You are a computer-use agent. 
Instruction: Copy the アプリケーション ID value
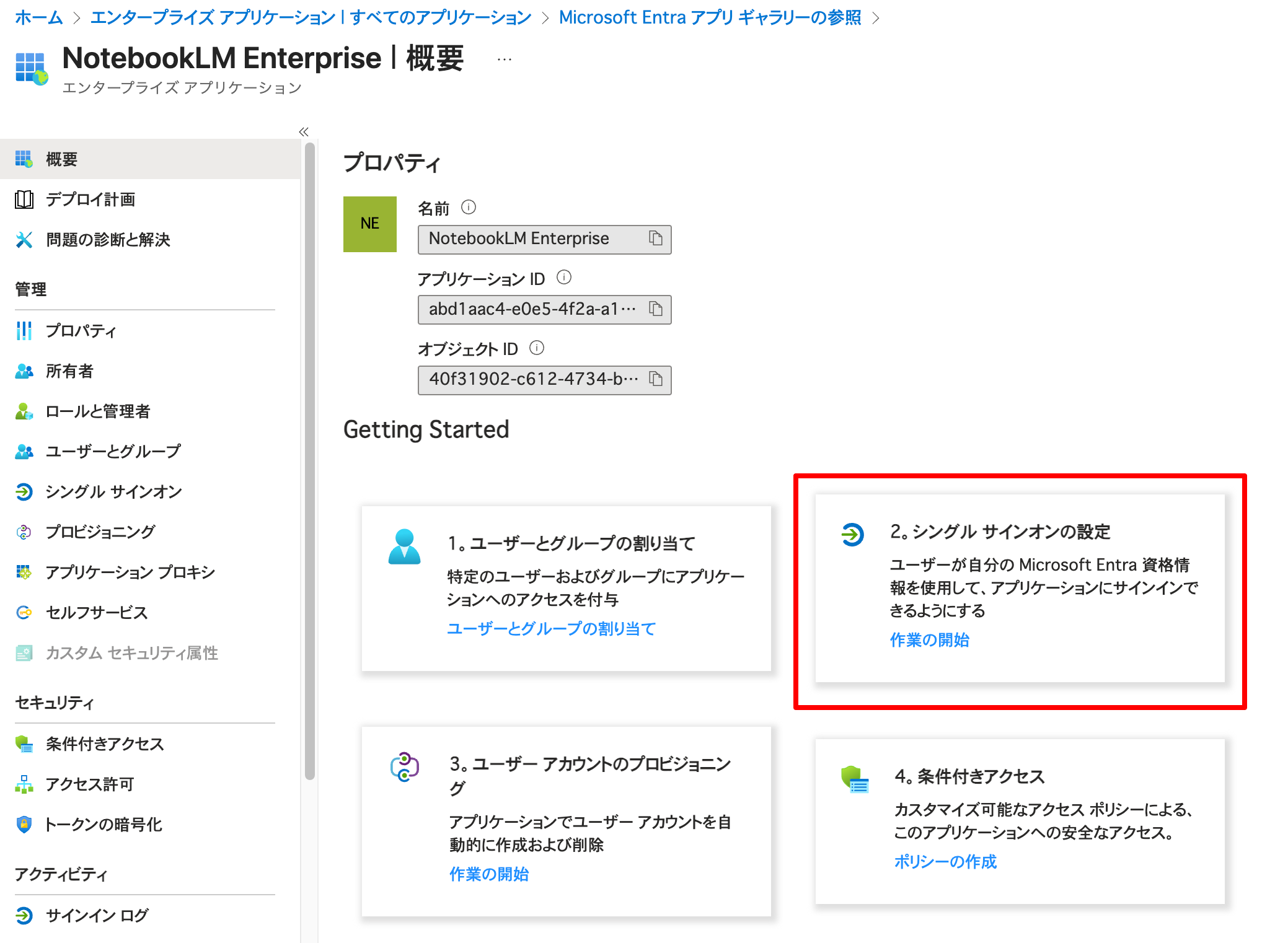(x=655, y=310)
